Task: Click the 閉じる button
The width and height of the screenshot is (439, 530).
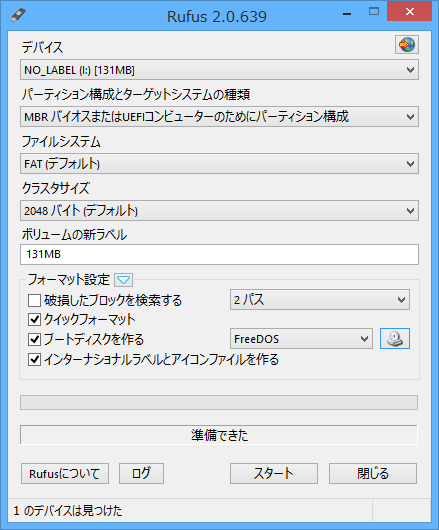Action: tap(373, 474)
